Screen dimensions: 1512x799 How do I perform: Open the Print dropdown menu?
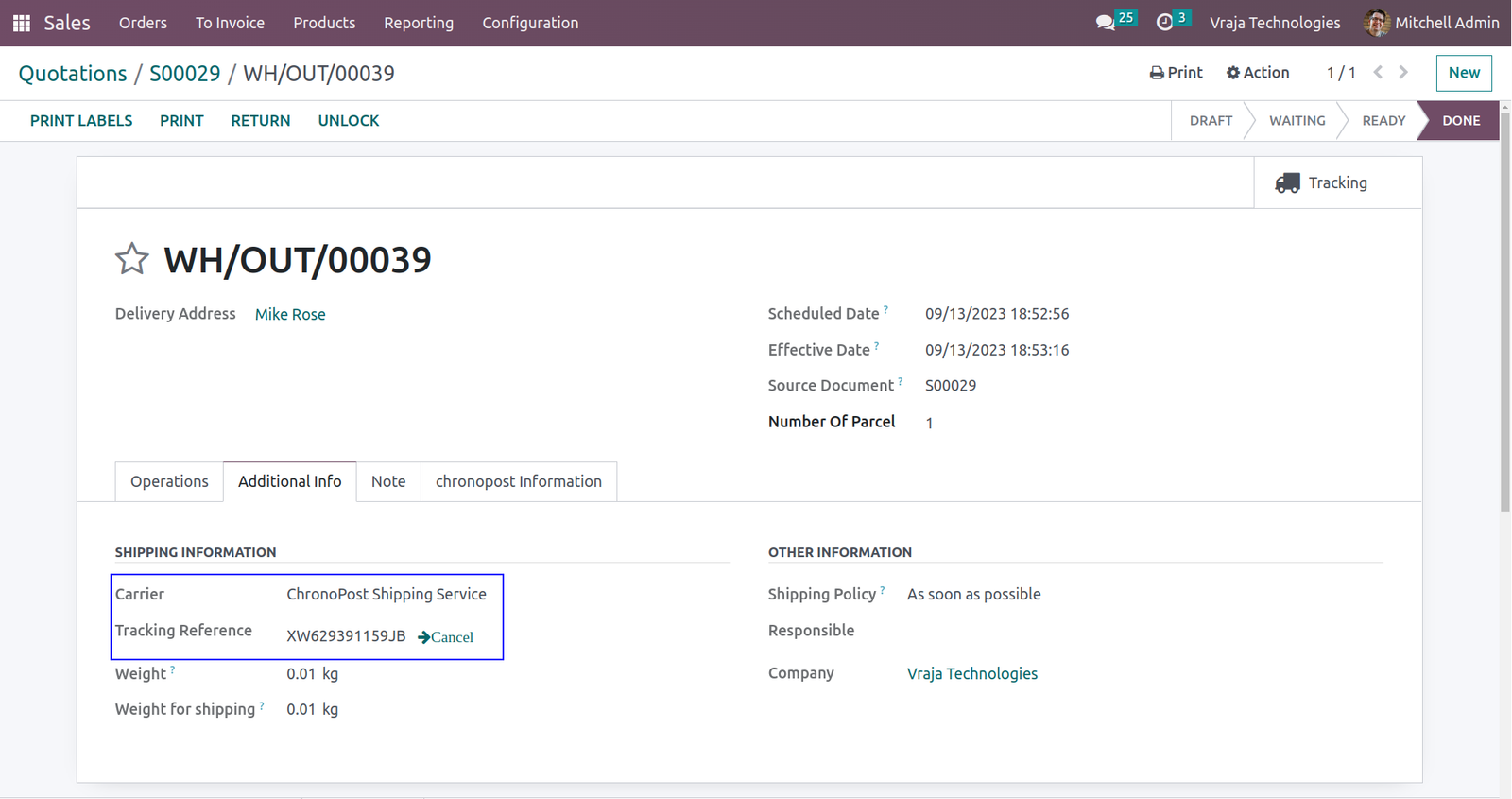click(x=1177, y=73)
